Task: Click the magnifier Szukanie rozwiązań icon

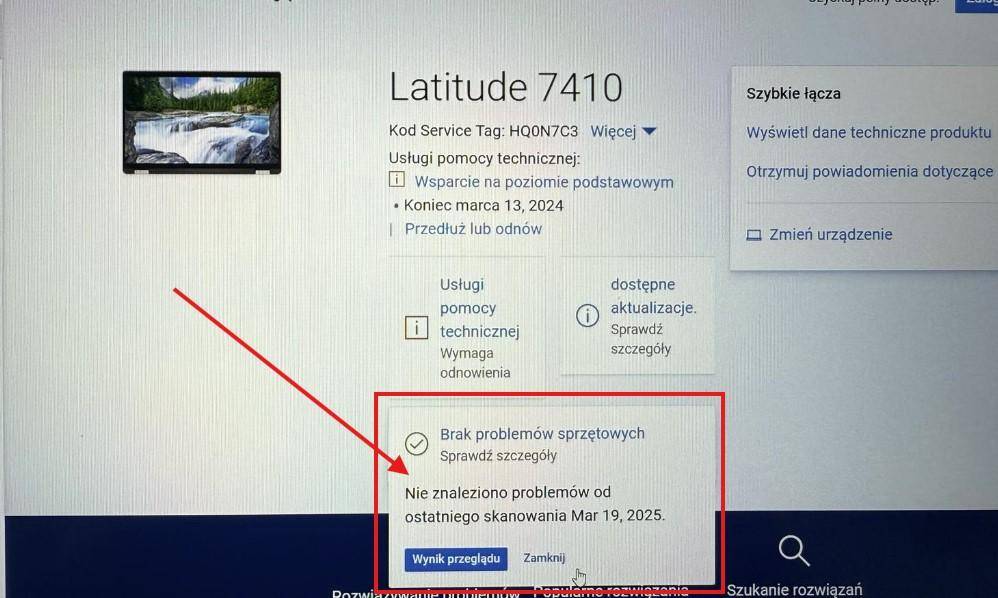Action: point(794,550)
